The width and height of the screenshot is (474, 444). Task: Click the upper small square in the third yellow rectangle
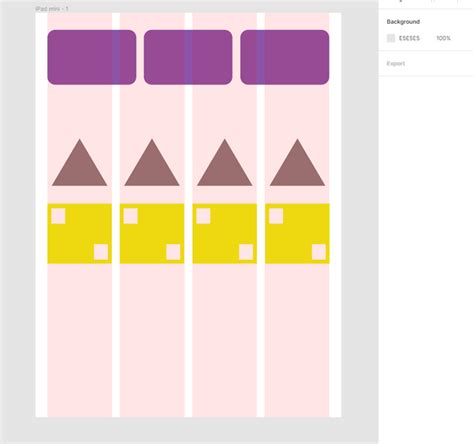point(203,216)
